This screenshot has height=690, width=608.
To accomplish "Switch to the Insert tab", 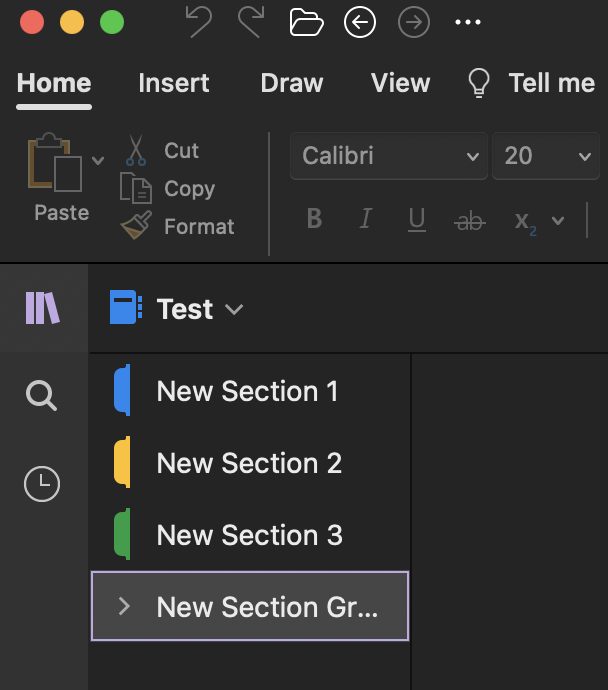I will click(x=174, y=83).
